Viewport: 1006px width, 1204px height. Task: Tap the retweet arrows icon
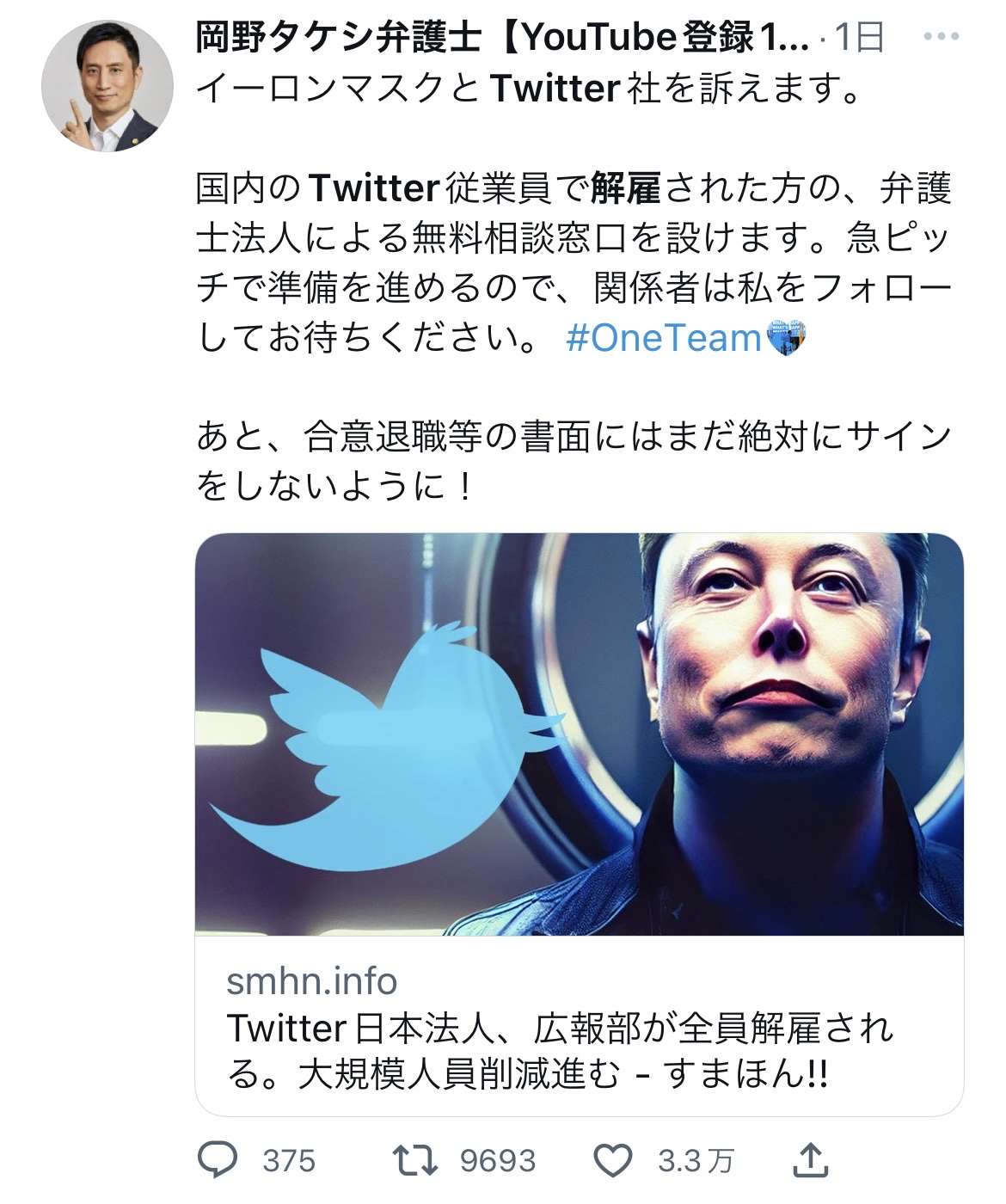click(x=415, y=1160)
